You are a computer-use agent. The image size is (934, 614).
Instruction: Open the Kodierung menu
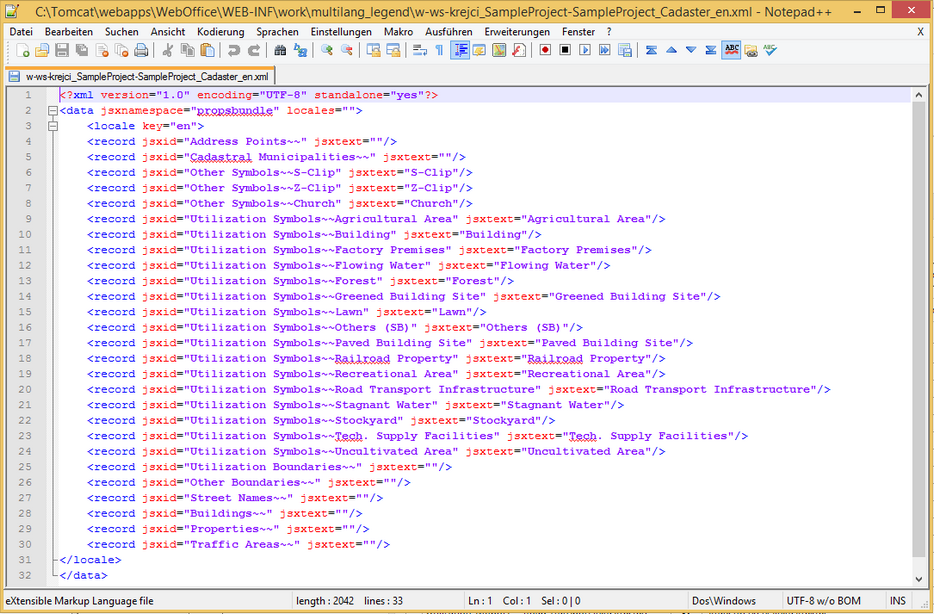click(220, 31)
